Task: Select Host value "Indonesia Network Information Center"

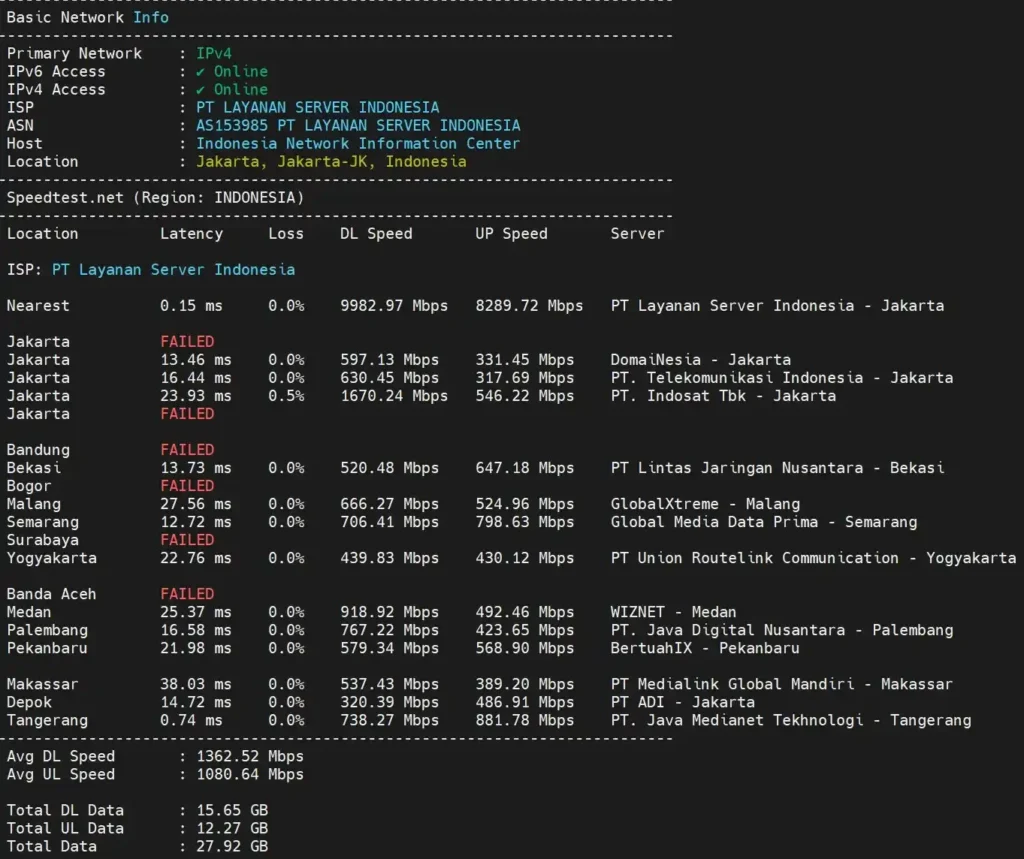Action: (x=358, y=144)
